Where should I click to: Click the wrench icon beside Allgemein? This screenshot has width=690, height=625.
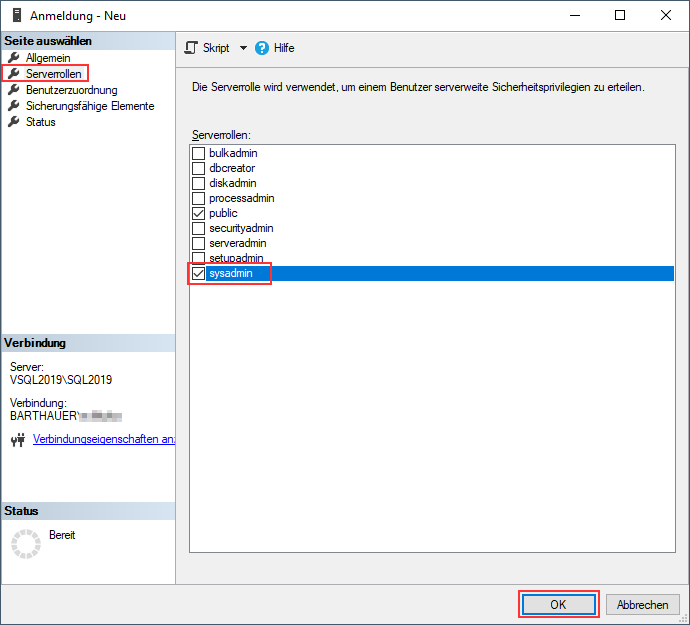point(14,58)
